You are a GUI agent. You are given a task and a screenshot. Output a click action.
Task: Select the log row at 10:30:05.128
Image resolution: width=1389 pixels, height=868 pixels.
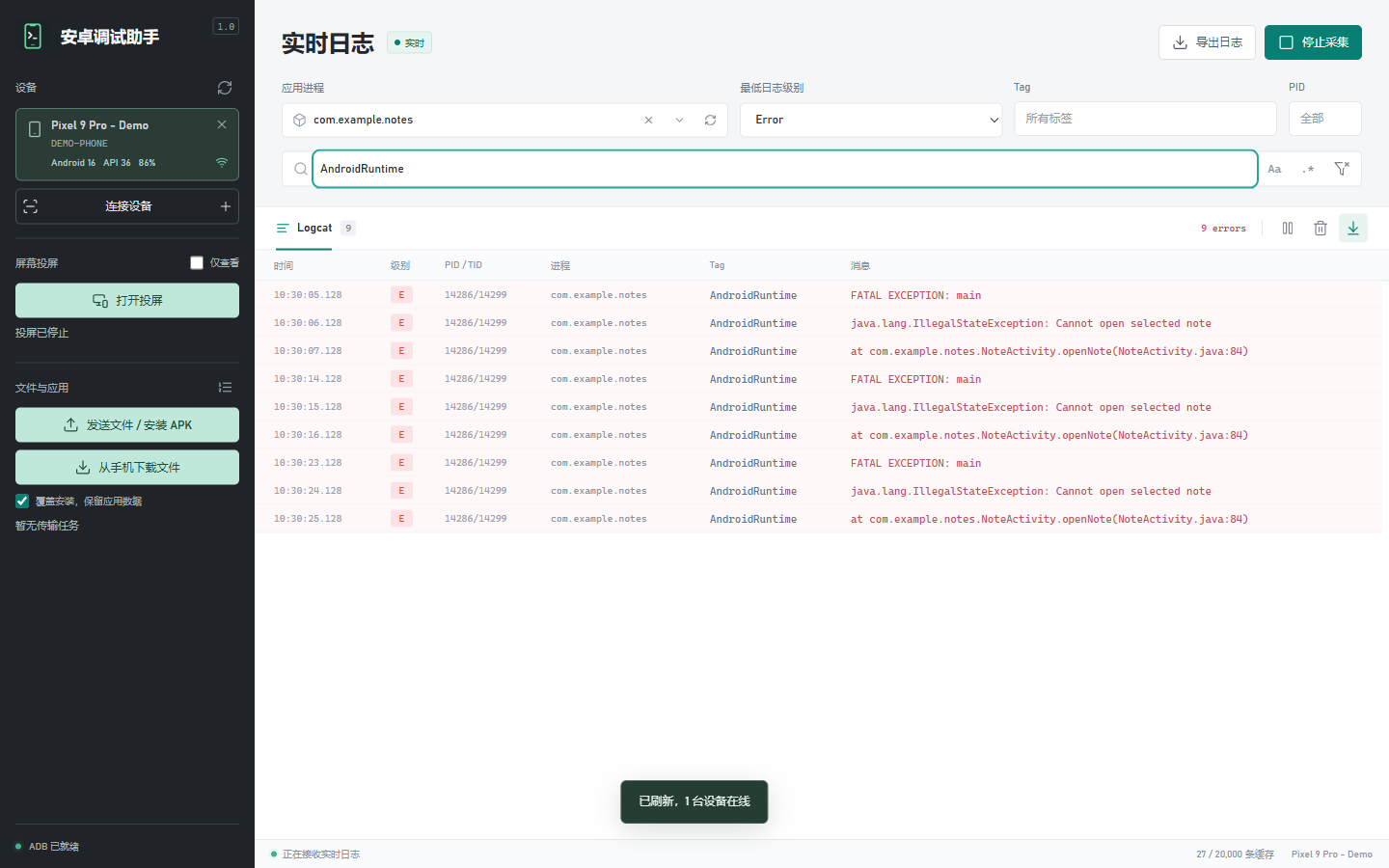tap(818, 295)
